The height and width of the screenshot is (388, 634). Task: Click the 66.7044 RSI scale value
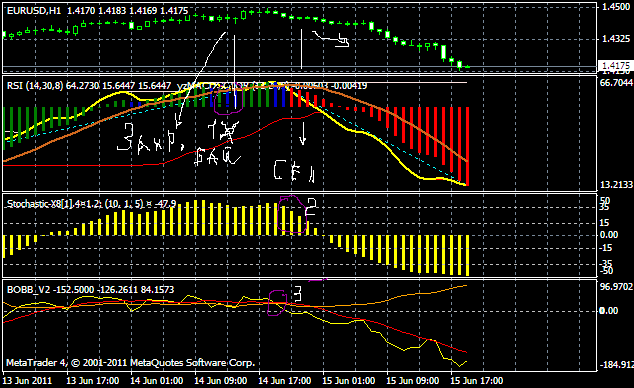[616, 83]
